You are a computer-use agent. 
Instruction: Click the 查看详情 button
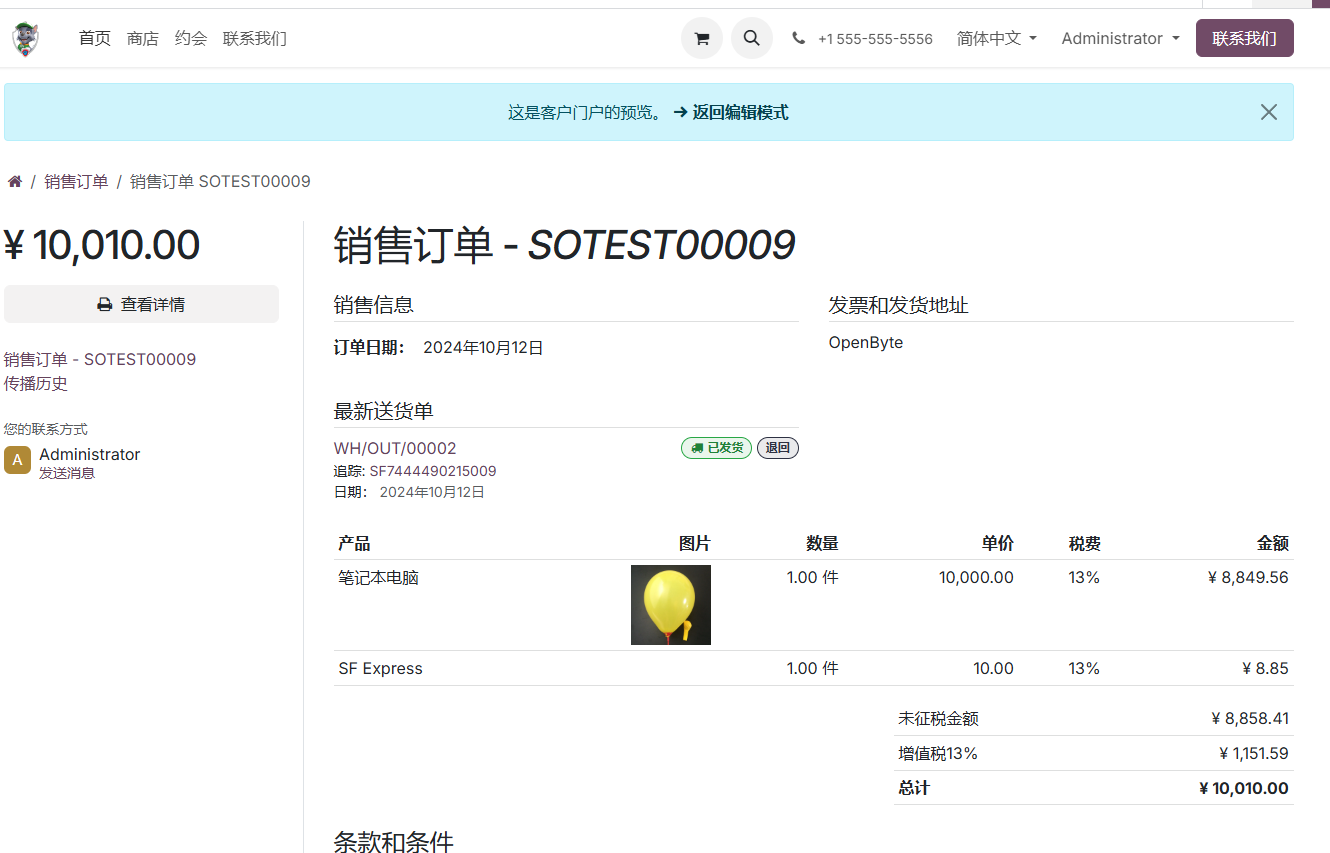pos(141,304)
